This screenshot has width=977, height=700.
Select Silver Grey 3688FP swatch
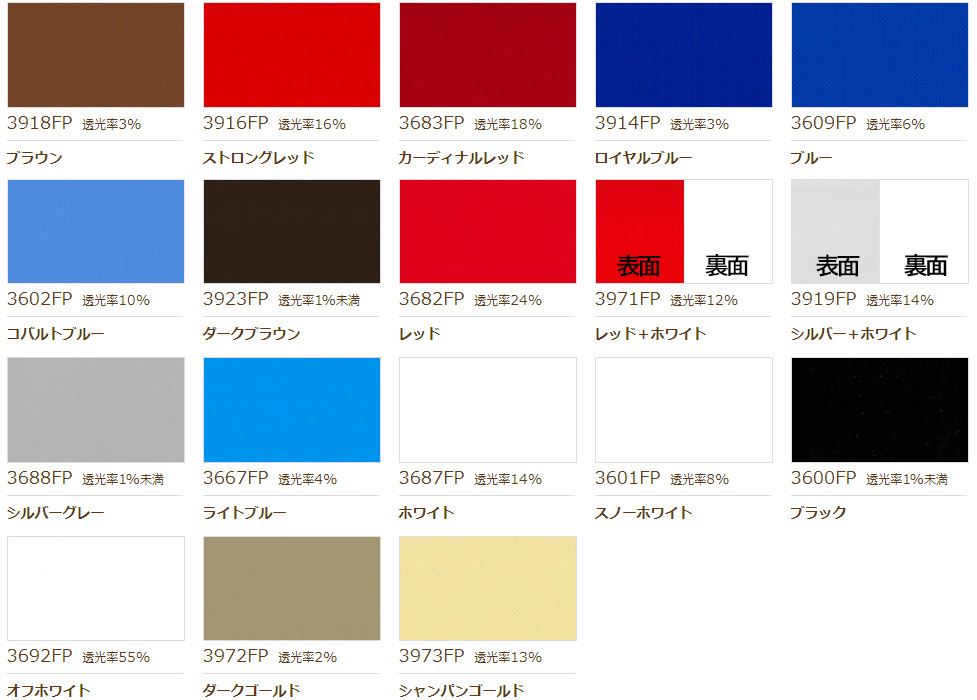96,410
